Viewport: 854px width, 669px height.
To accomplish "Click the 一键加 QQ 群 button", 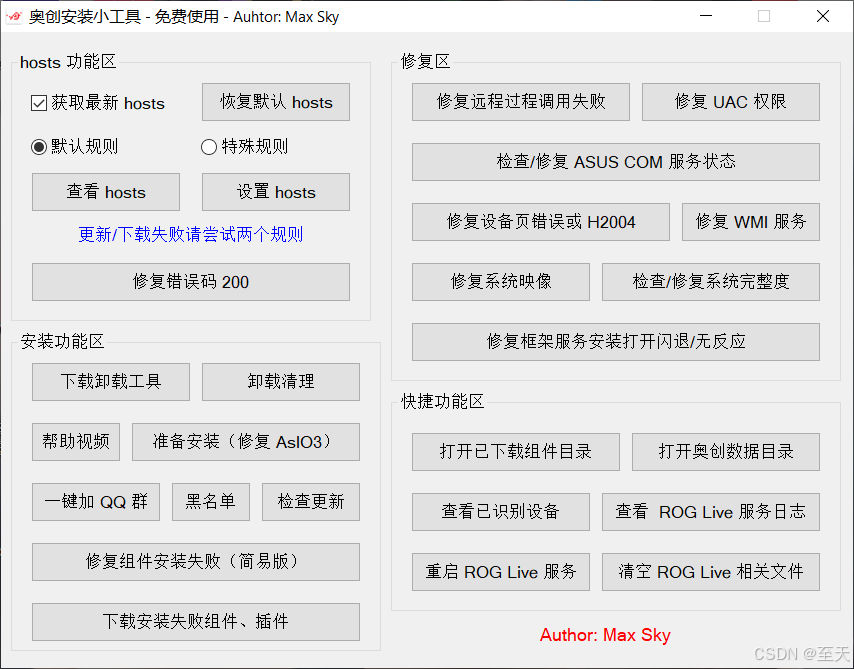I will point(96,502).
